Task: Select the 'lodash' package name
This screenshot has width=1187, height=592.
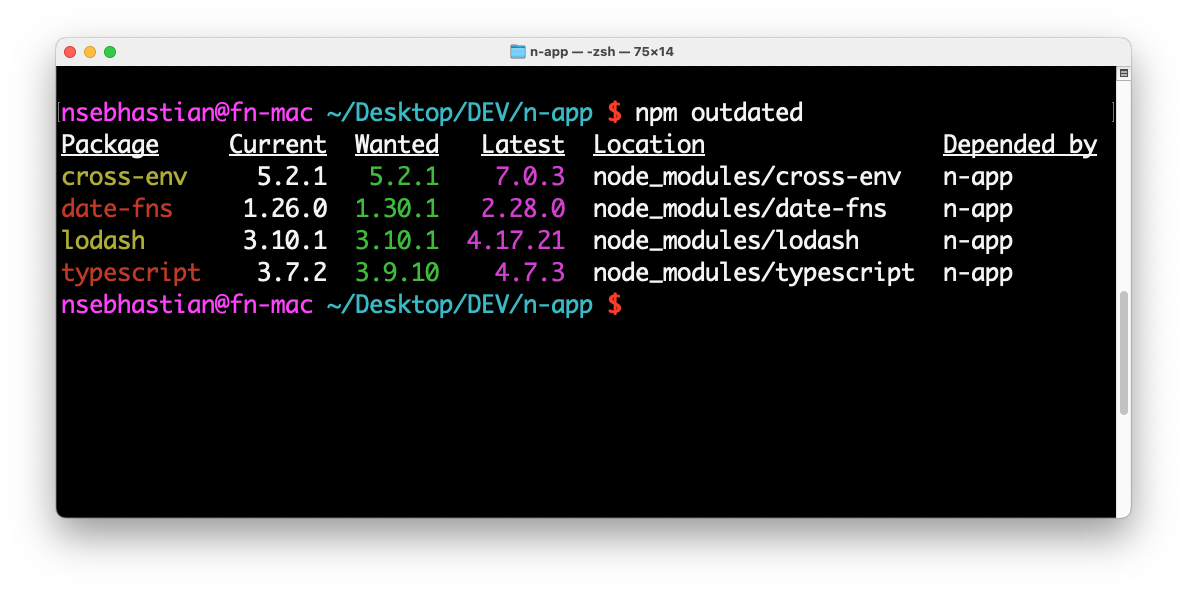Action: click(x=103, y=241)
